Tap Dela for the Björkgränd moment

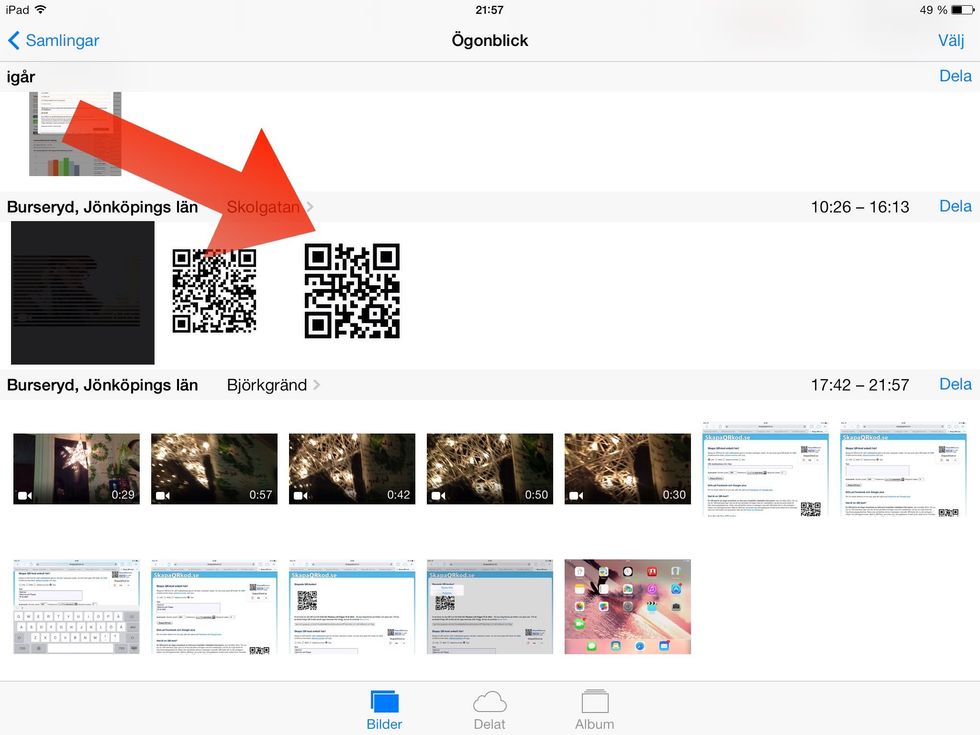click(956, 384)
